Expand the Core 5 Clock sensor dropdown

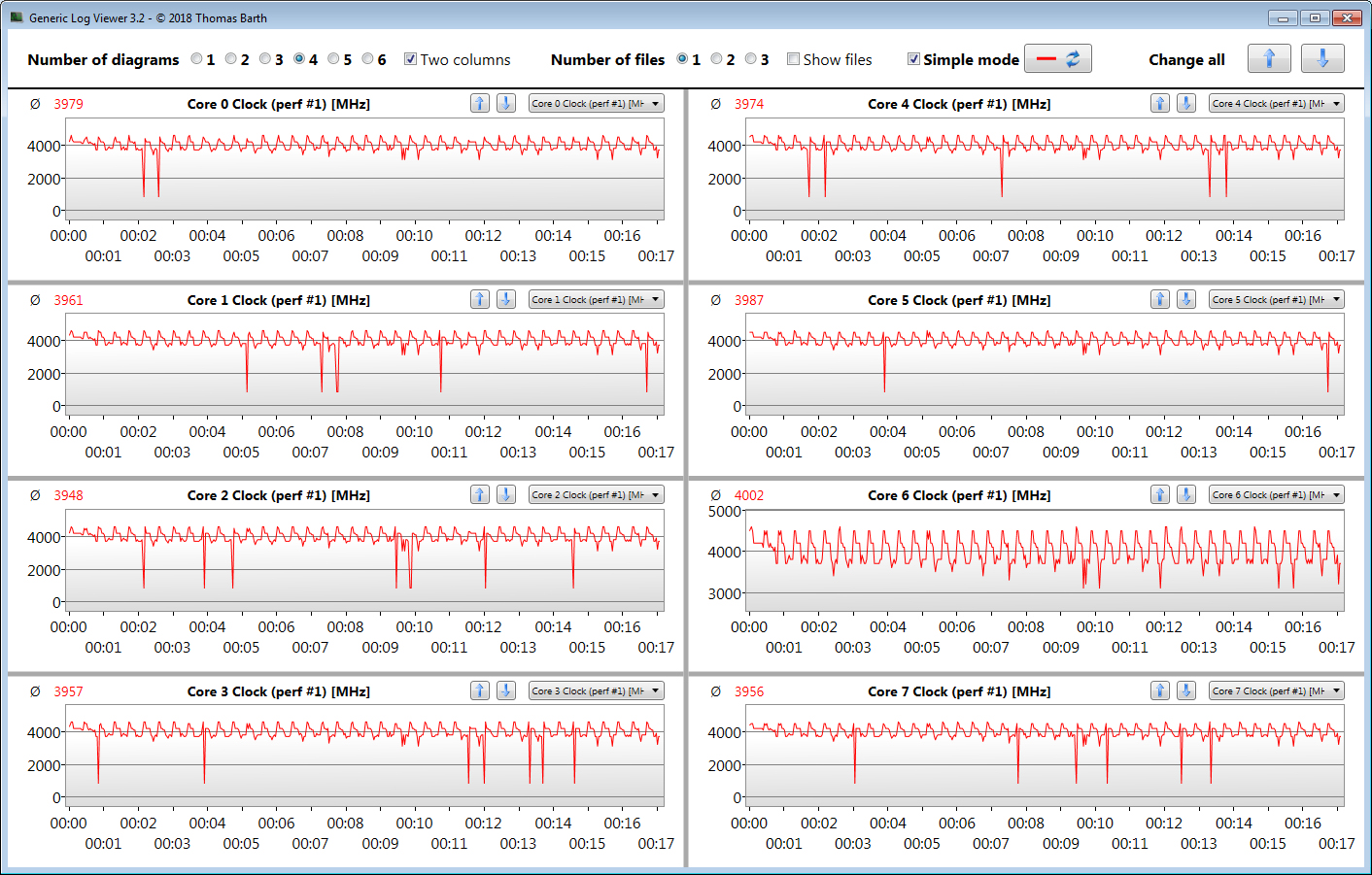pos(1277,299)
